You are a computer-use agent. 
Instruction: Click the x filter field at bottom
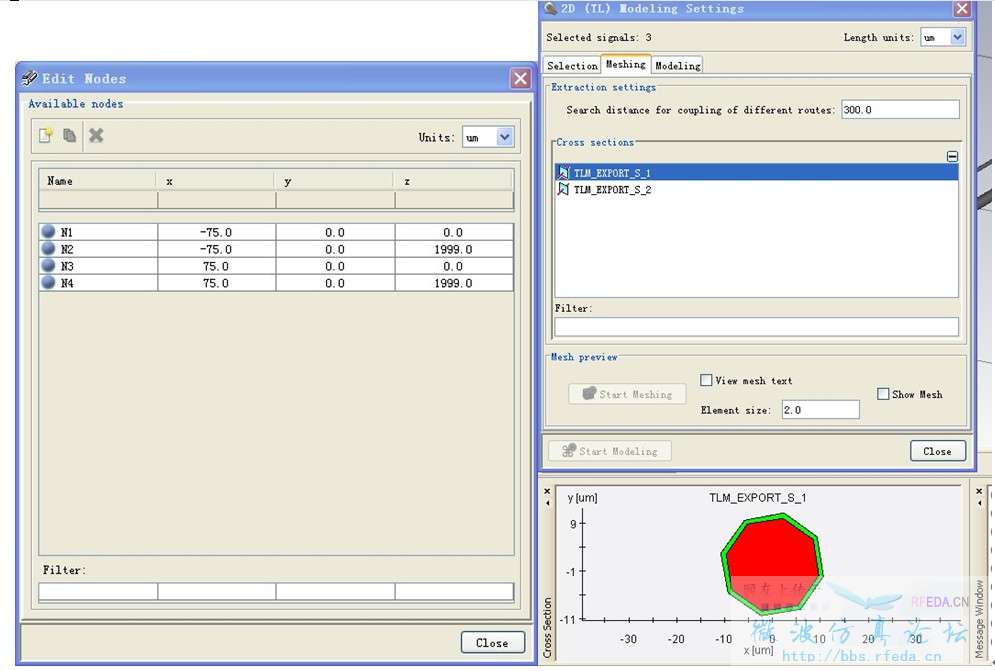(216, 592)
